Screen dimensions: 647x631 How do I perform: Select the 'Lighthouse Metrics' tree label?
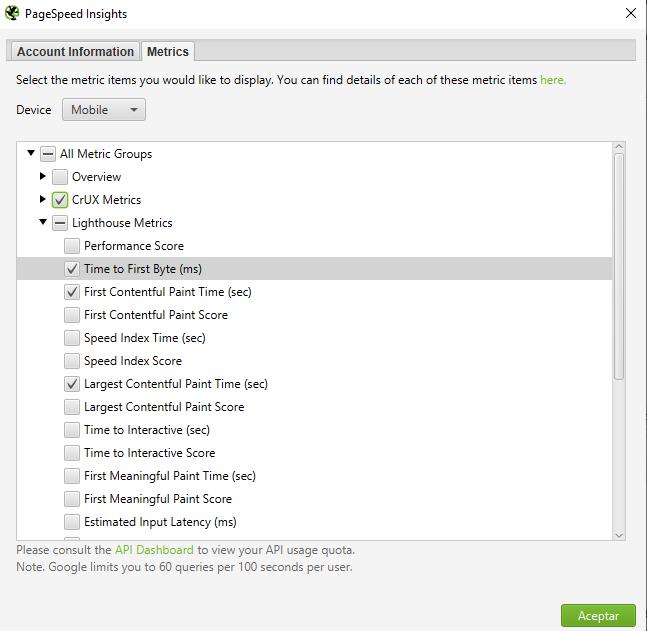click(122, 223)
